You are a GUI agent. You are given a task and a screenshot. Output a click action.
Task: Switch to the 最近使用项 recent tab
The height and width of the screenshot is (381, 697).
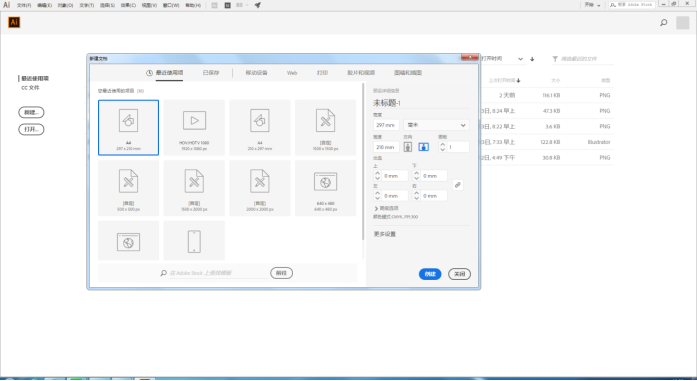pyautogui.click(x=165, y=73)
